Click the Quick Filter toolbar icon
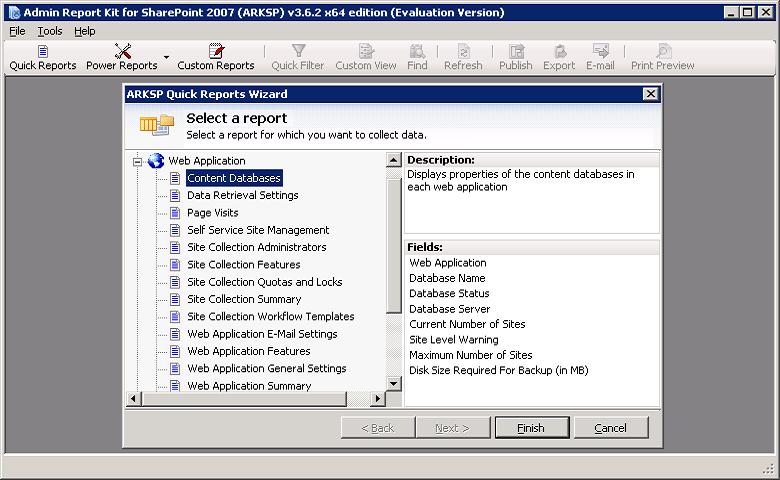The width and height of the screenshot is (780, 480). pos(297,58)
